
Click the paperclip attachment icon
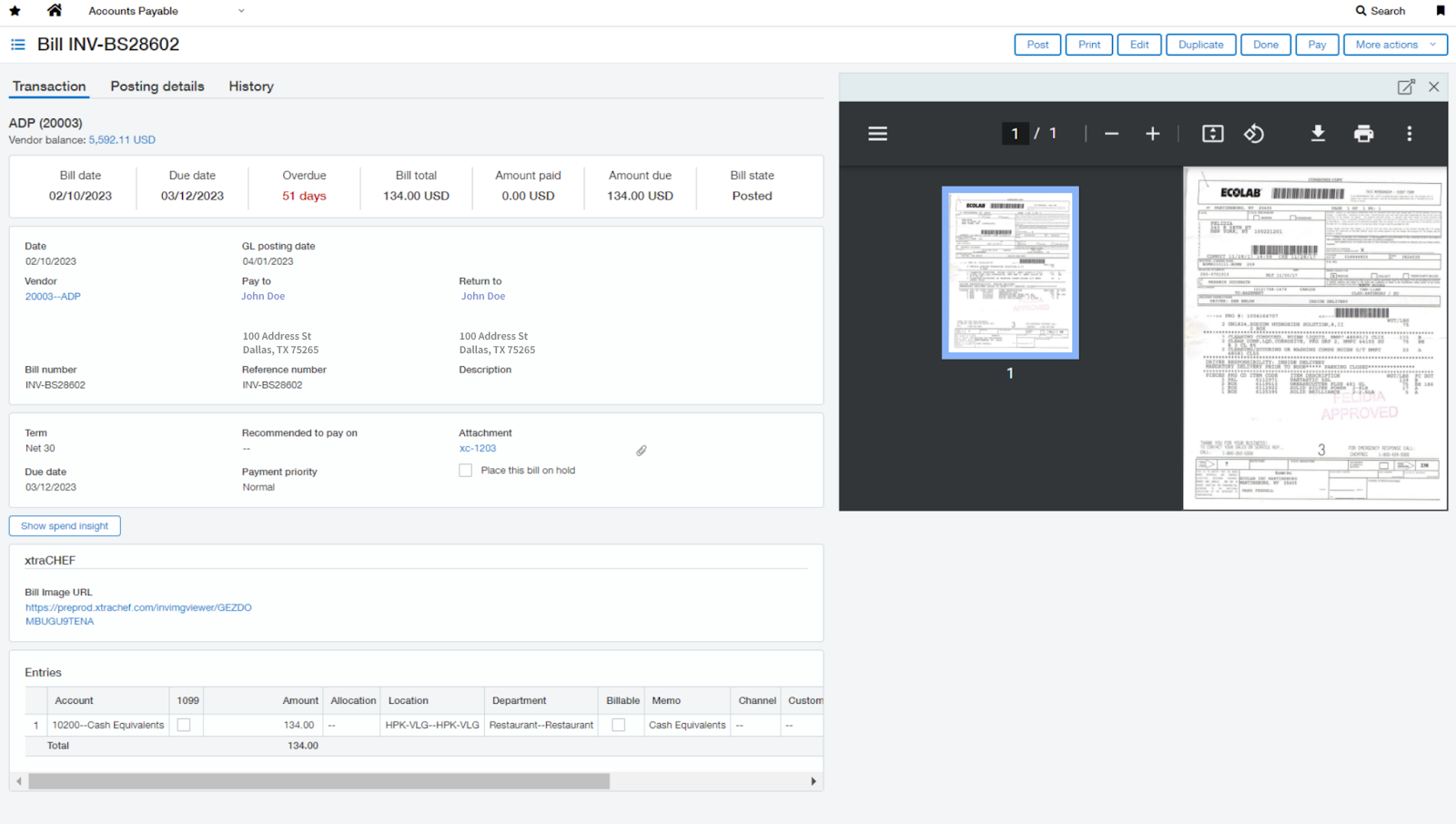point(642,451)
